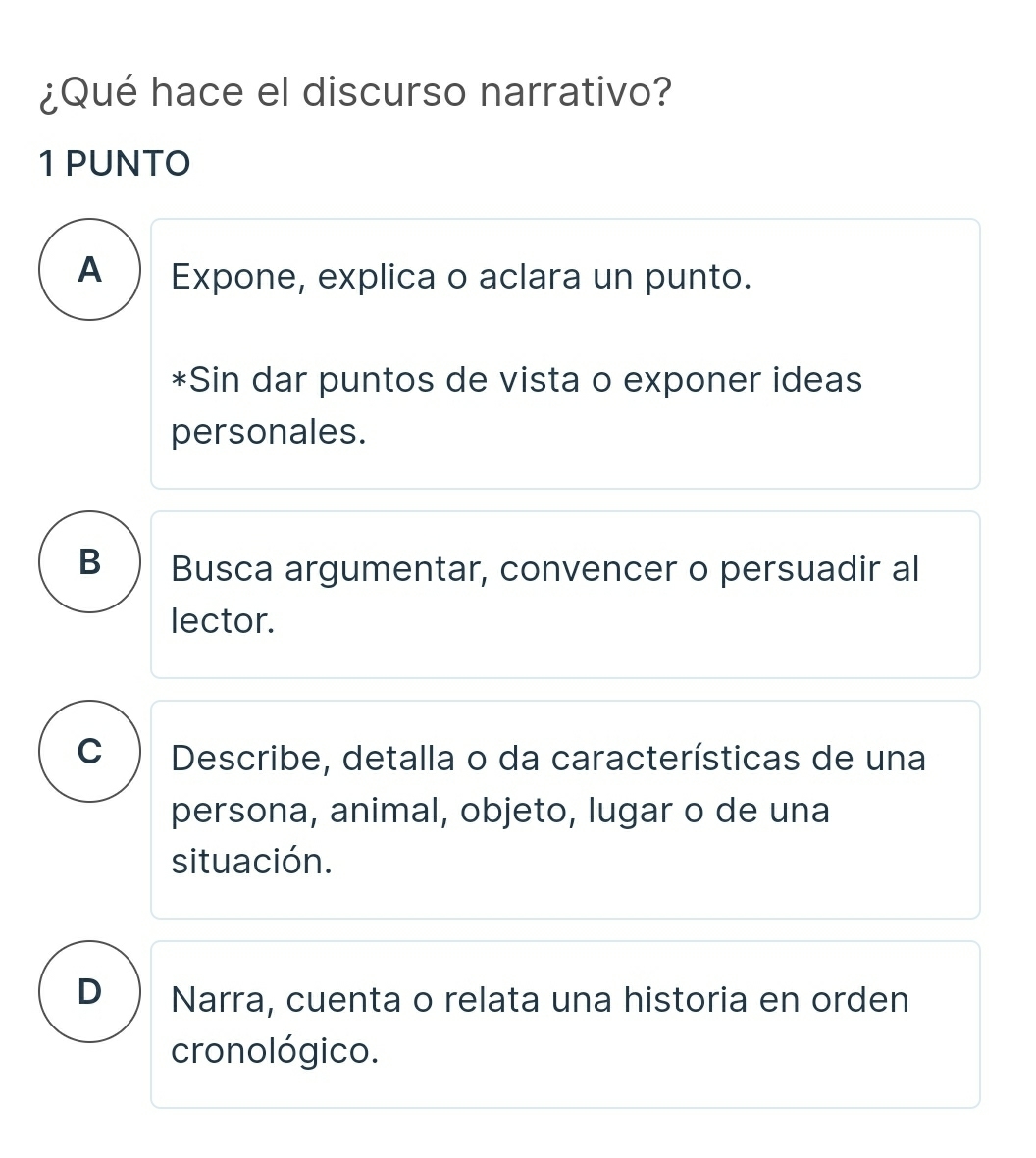Image resolution: width=1036 pixels, height=1158 pixels.
Task: Click the note '*Sin dar puntos de vista'
Action: point(516,380)
